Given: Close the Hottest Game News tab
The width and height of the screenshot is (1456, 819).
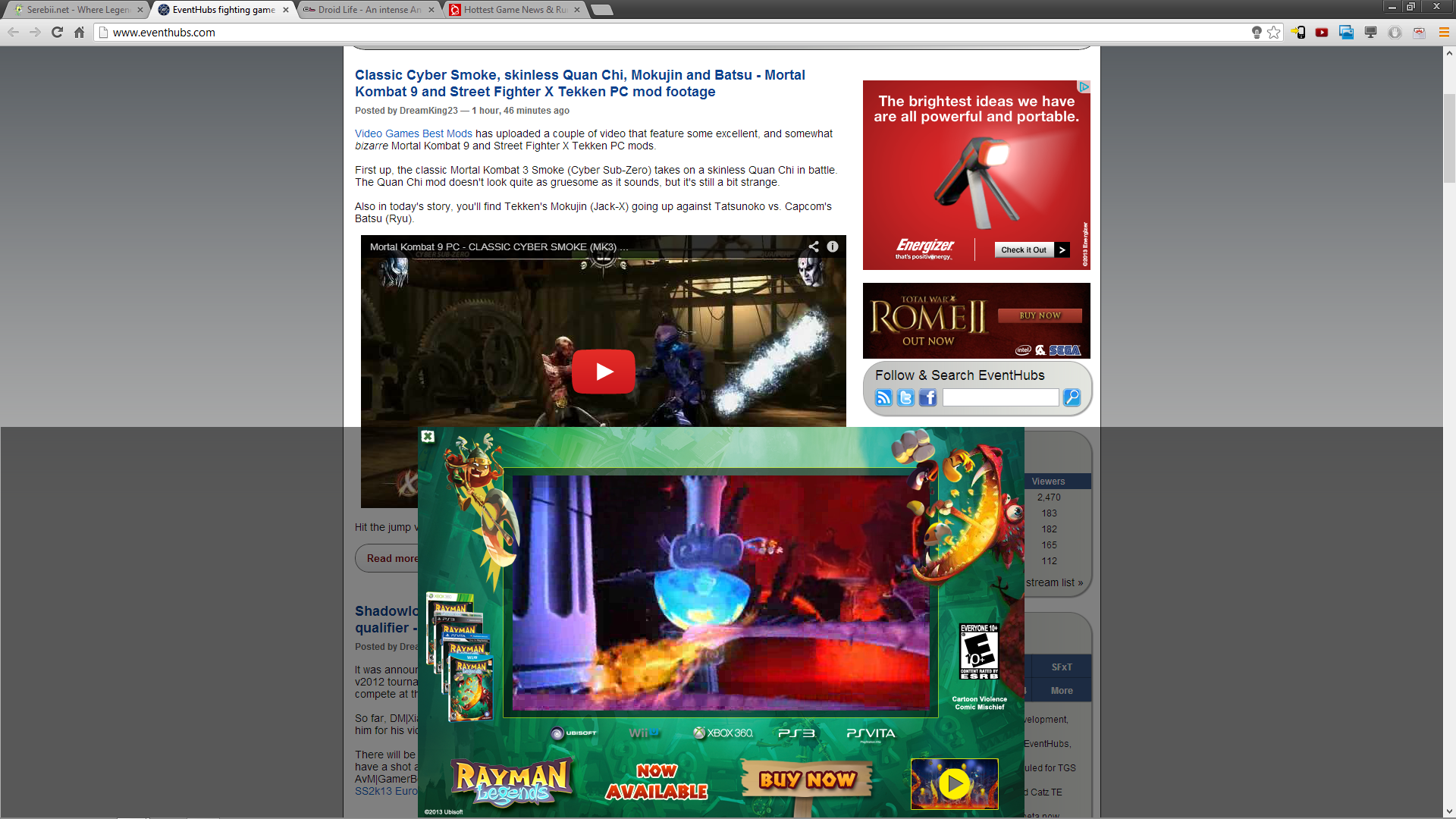Looking at the screenshot, I should pos(577,10).
